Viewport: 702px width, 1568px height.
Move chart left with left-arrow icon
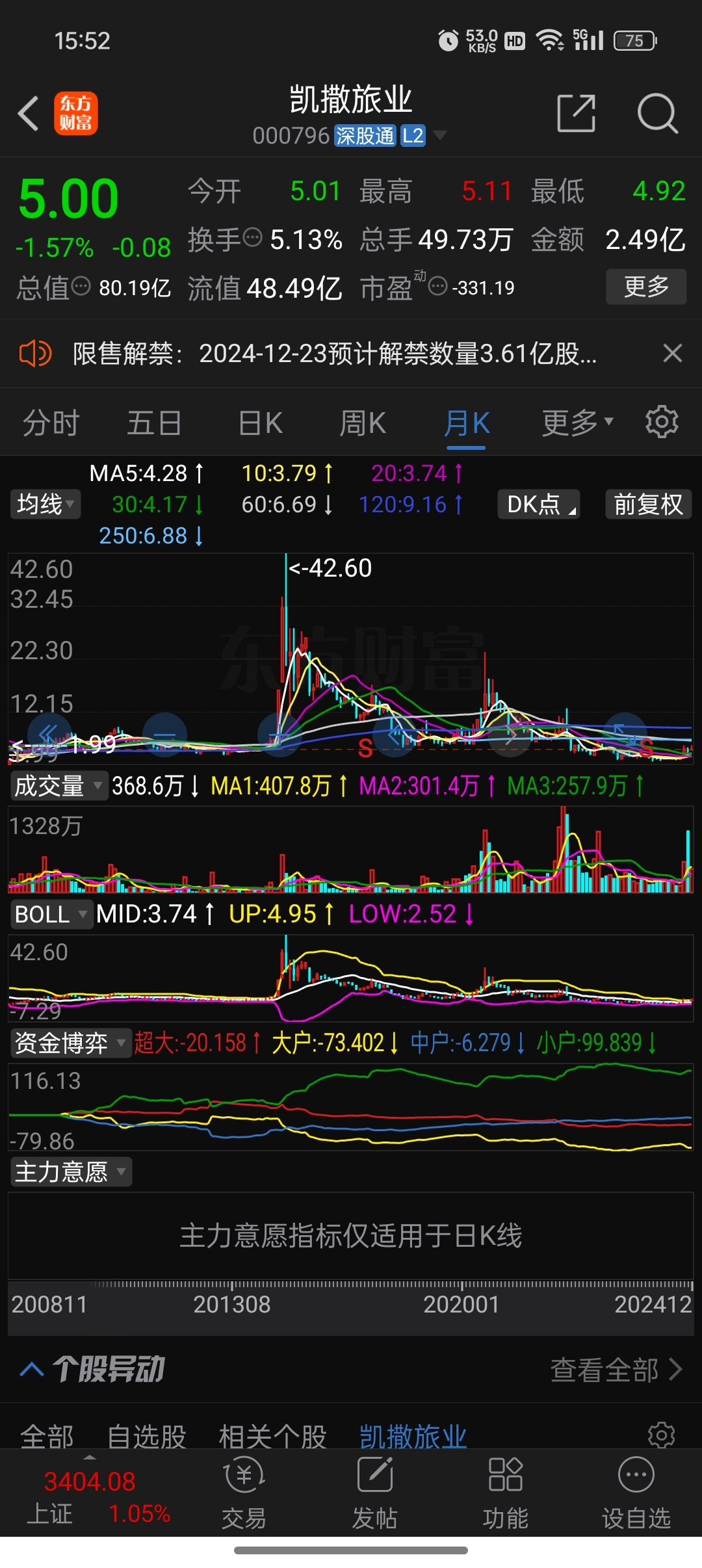click(395, 735)
